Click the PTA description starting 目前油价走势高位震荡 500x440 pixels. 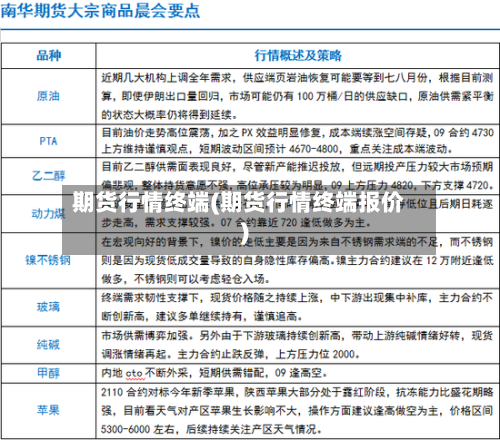(297, 141)
